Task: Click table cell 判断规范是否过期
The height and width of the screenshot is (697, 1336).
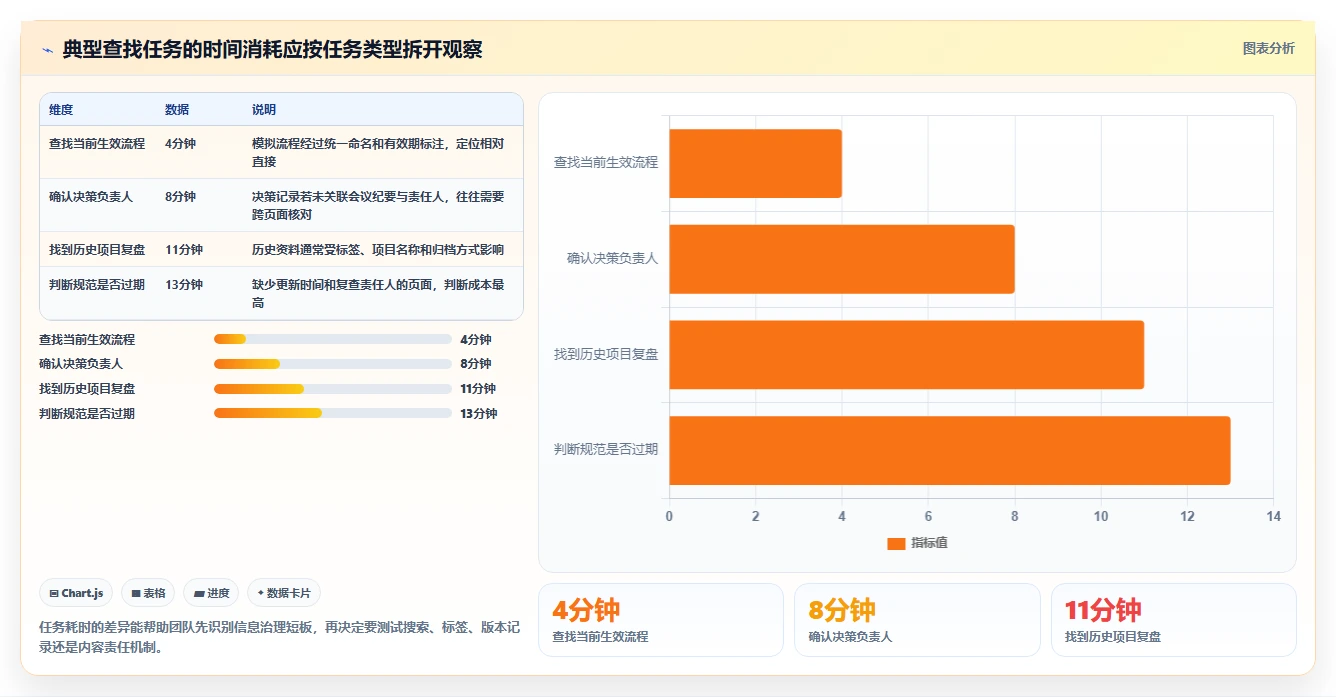Action: click(x=97, y=284)
